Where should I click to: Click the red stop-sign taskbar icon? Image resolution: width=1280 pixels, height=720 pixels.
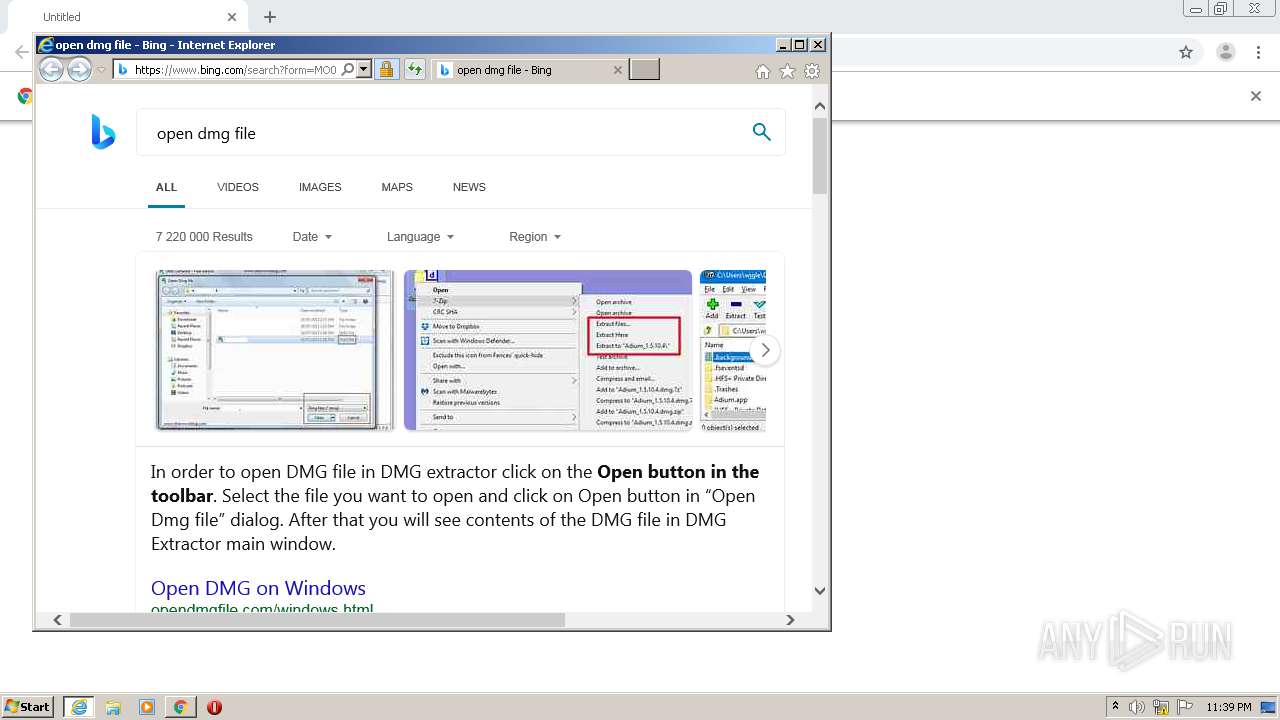[214, 707]
